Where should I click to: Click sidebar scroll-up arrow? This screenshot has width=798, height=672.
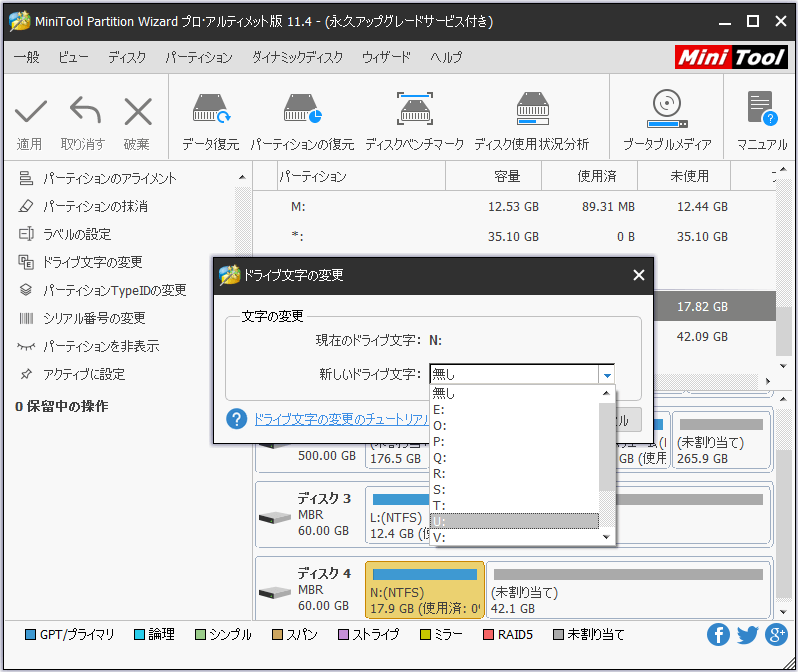click(242, 178)
